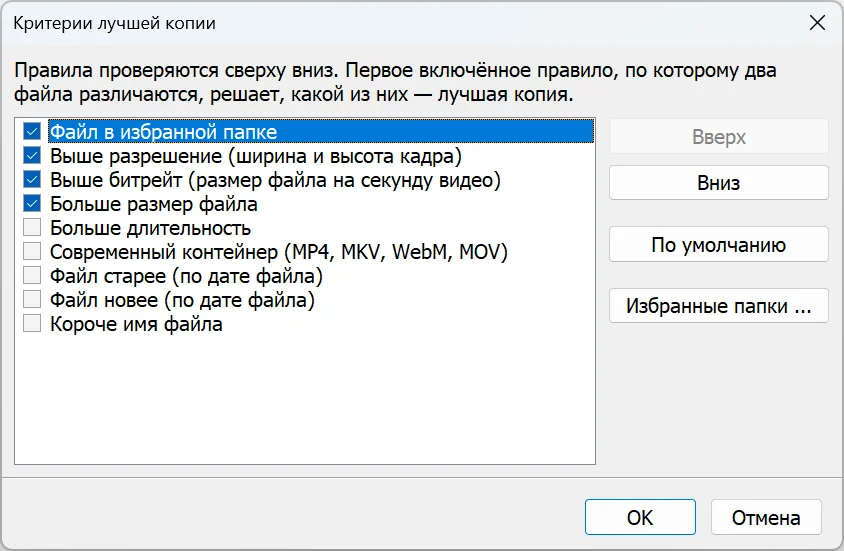The image size is (844, 551).
Task: Cancel with the 'Отмена' button
Action: pos(766,517)
